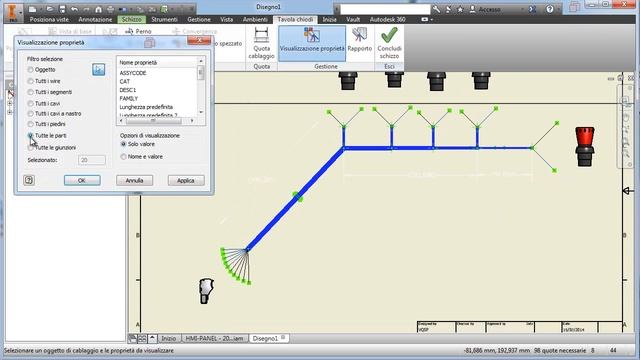This screenshot has height=360, width=640.
Task: Click the star favorites icon in title bar
Action: [x=460, y=9]
